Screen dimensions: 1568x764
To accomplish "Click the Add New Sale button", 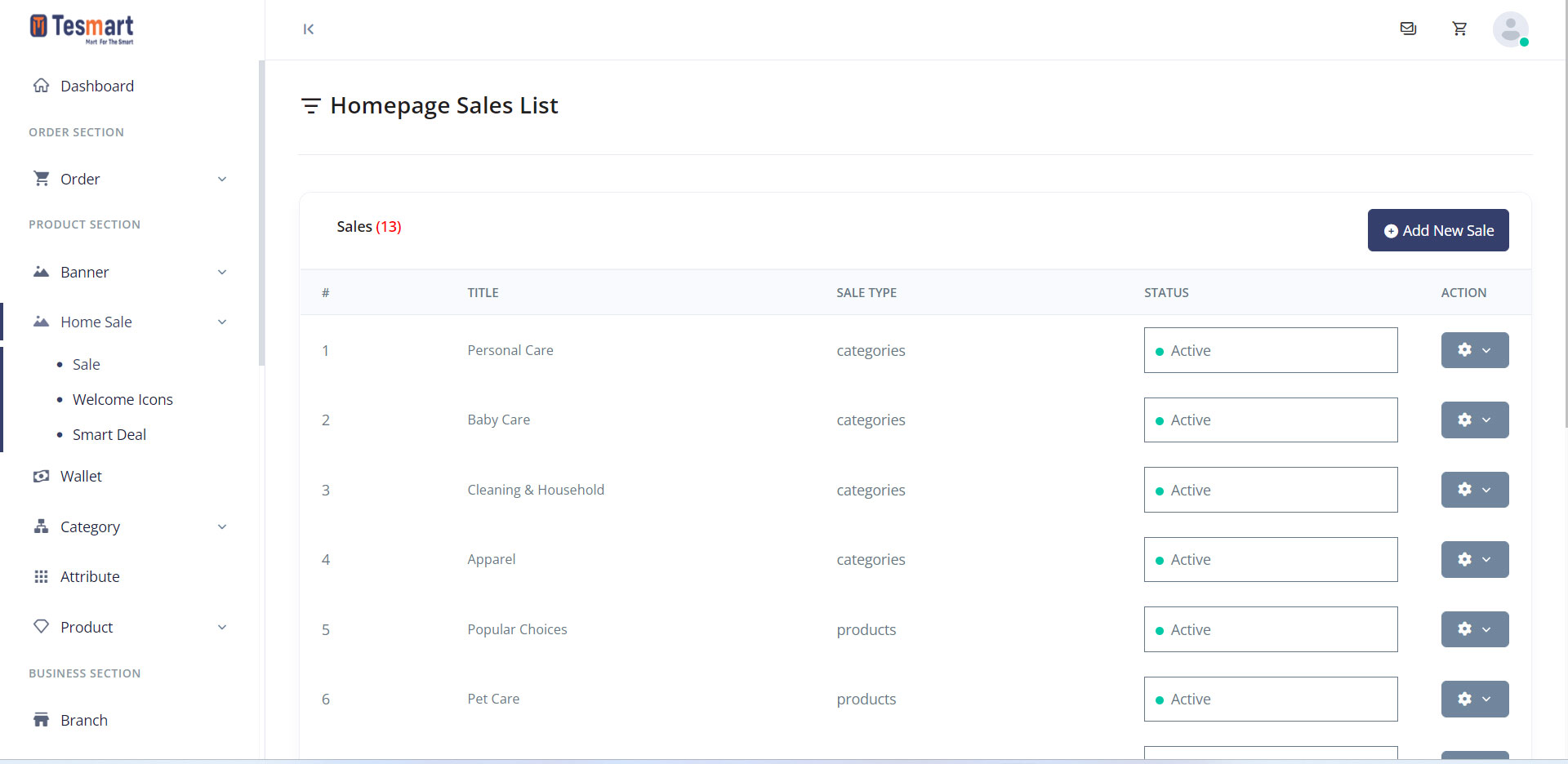I will (1438, 230).
